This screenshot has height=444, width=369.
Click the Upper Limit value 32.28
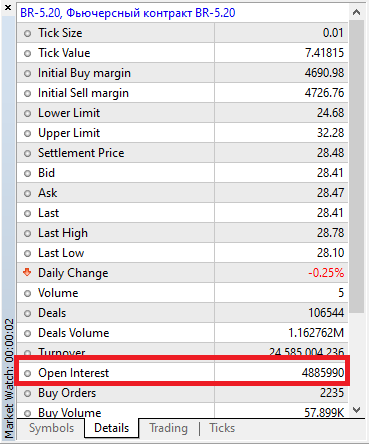(x=330, y=133)
